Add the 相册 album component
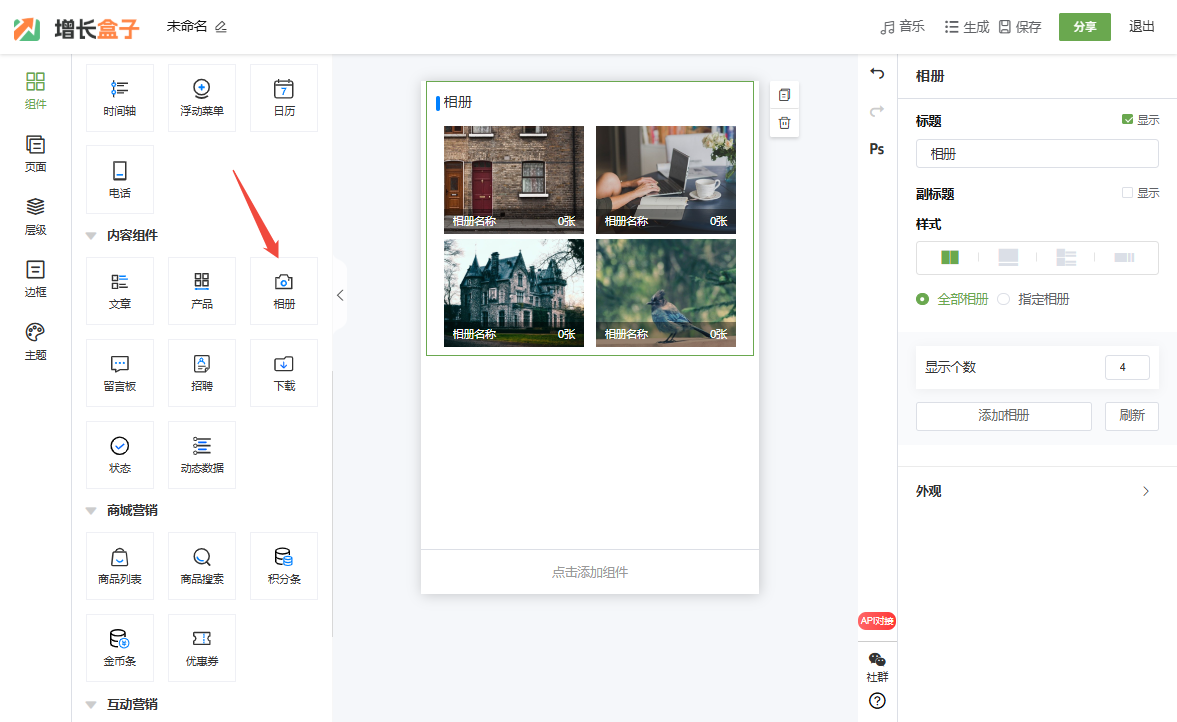 tap(284, 290)
